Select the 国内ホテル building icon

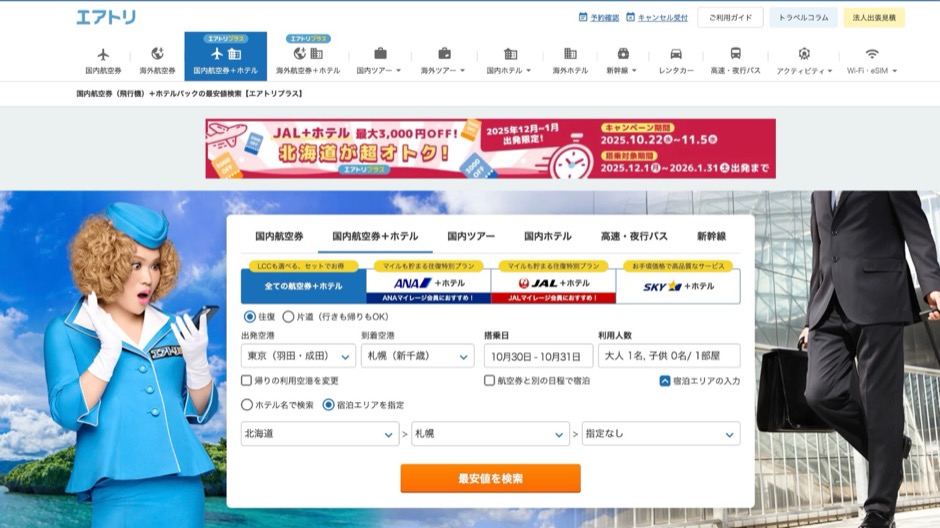click(510, 54)
